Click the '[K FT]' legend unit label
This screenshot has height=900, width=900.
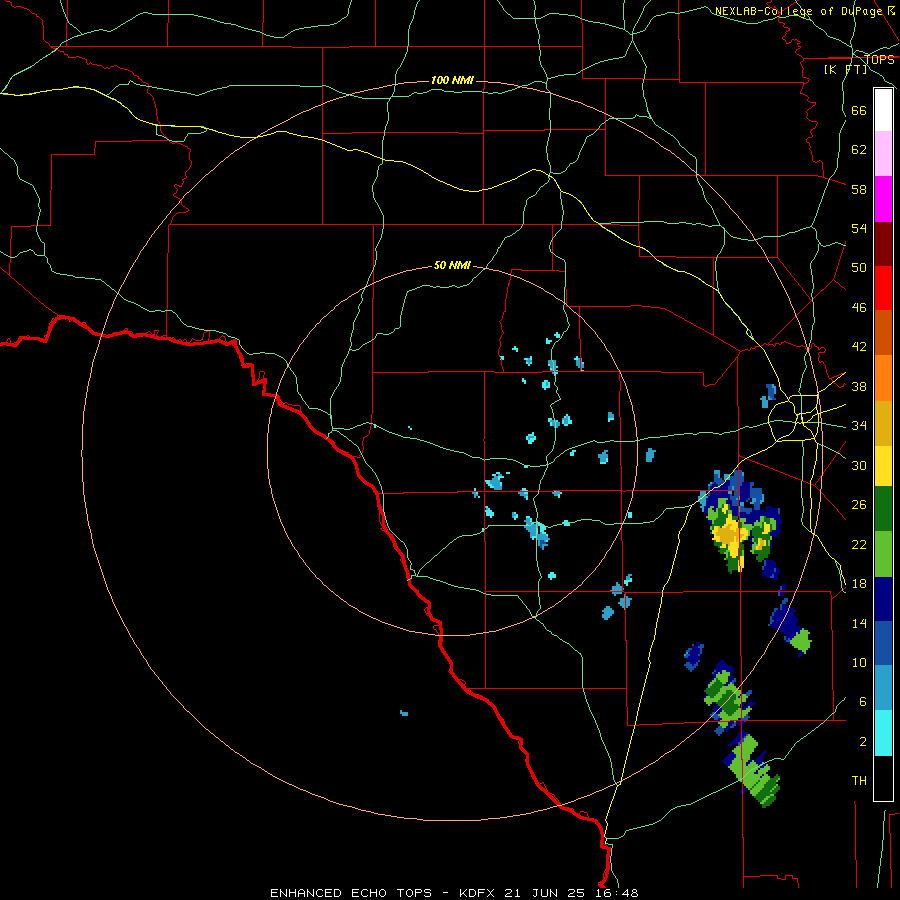[845, 70]
